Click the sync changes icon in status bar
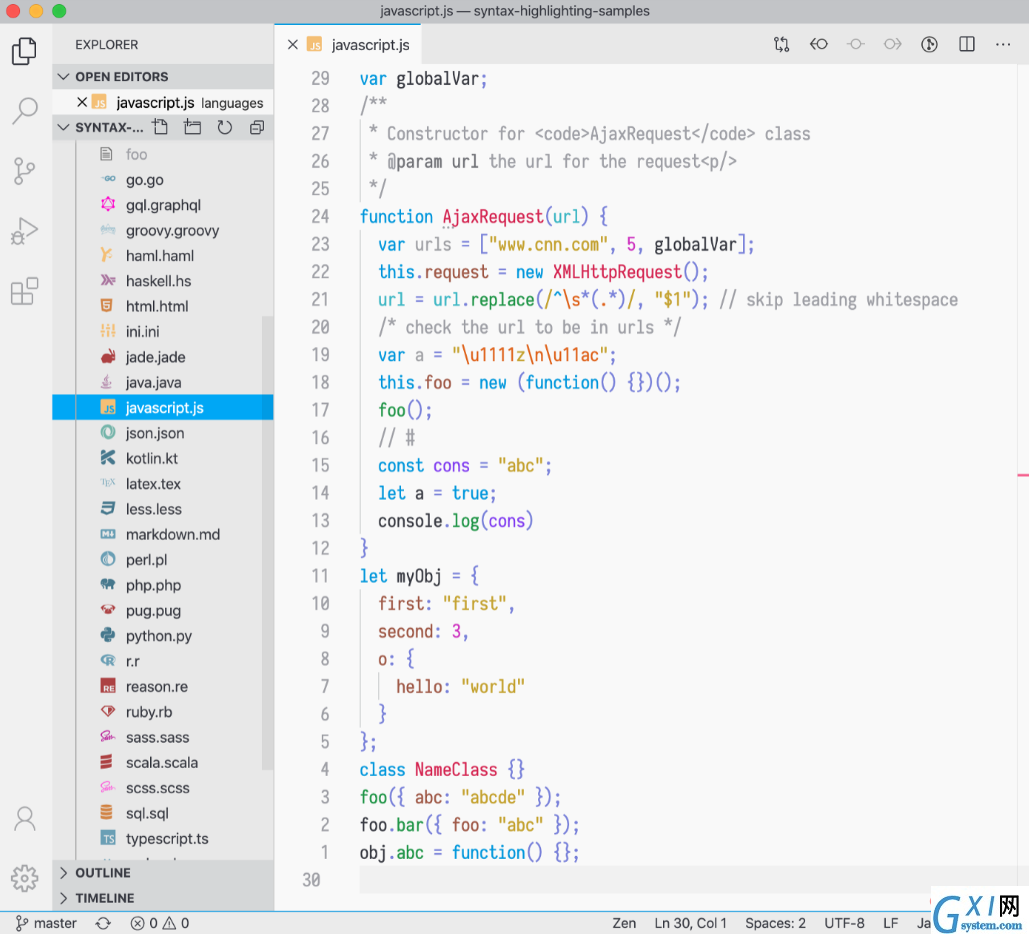The height and width of the screenshot is (934, 1029). point(103,923)
